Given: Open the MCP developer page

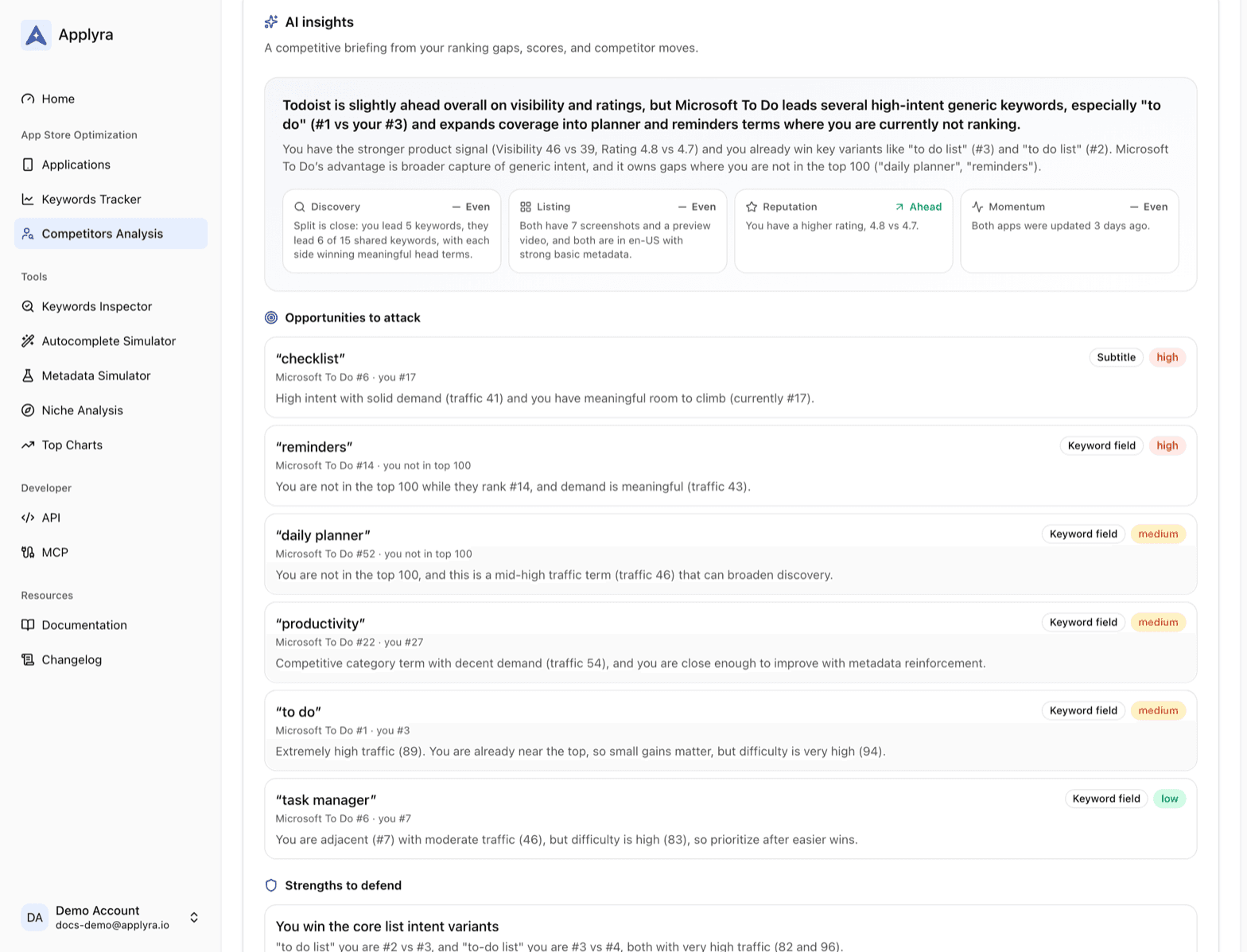Looking at the screenshot, I should (x=111, y=552).
